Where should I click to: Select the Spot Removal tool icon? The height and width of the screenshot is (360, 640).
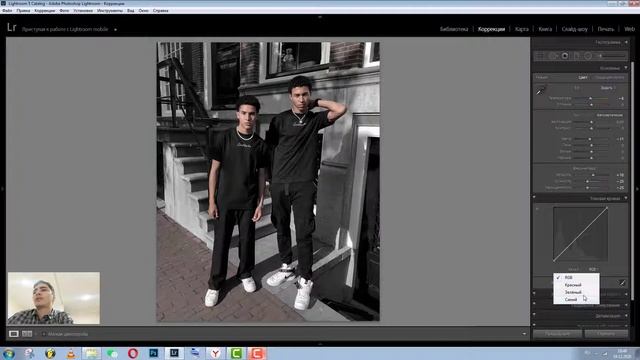(553, 56)
